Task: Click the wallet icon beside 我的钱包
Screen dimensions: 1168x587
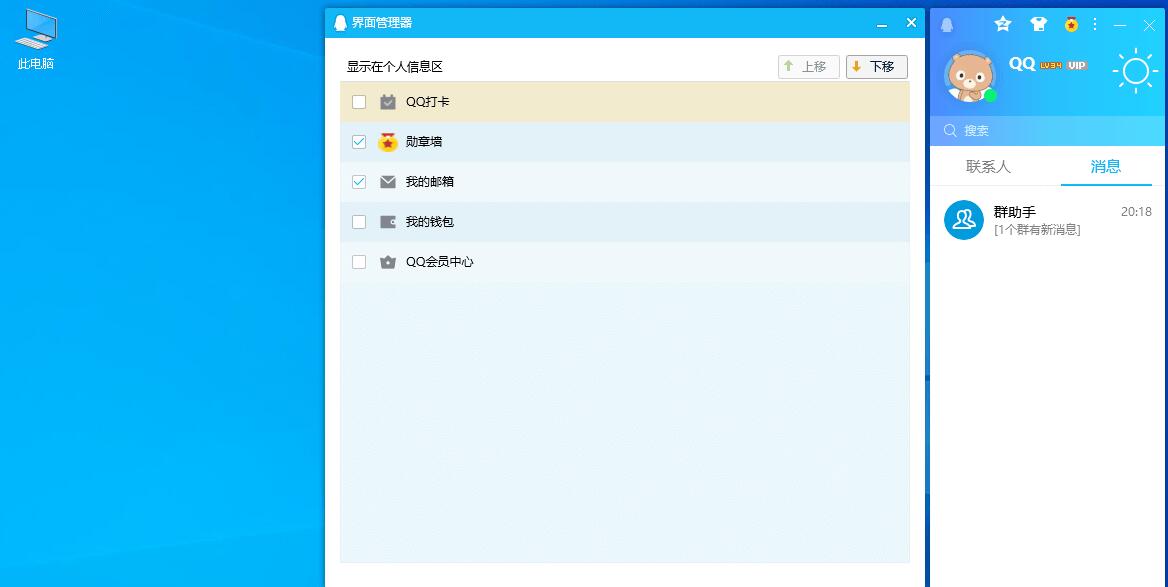Action: pyautogui.click(x=388, y=221)
